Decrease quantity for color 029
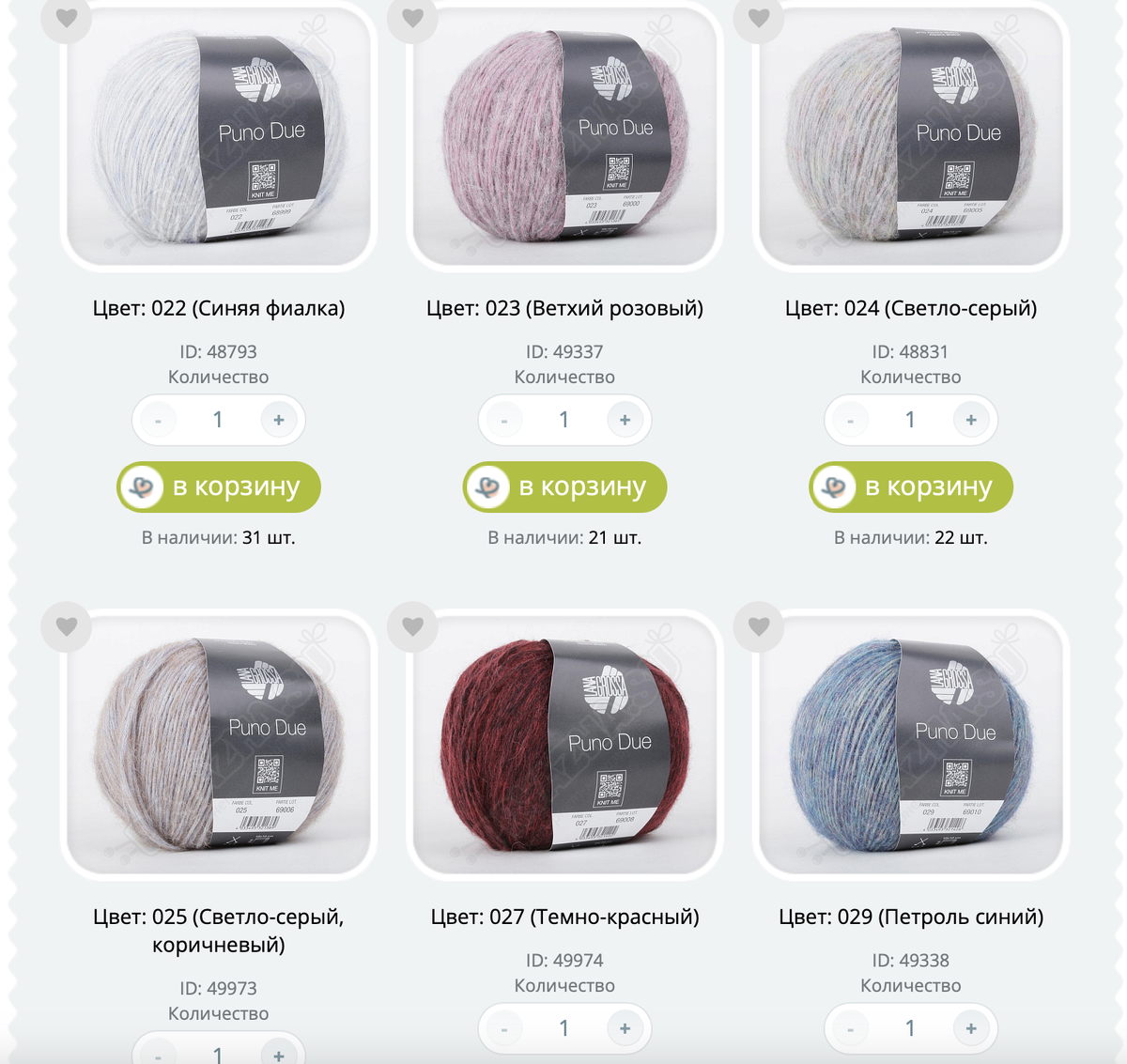The width and height of the screenshot is (1127, 1064). tap(850, 1028)
